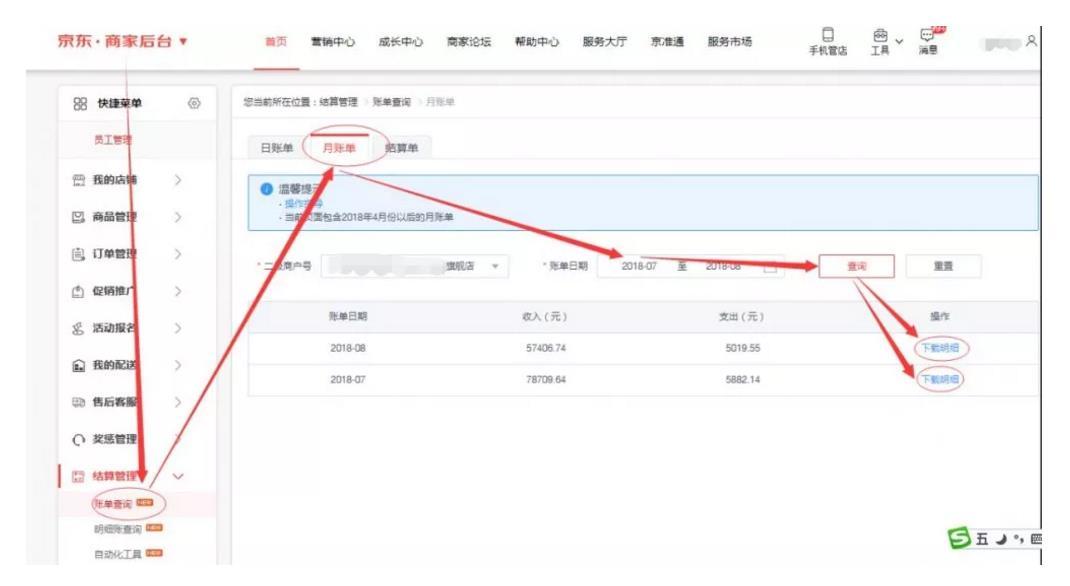The height and width of the screenshot is (586, 1070).
Task: Click the 查询 search button
Action: tap(856, 266)
